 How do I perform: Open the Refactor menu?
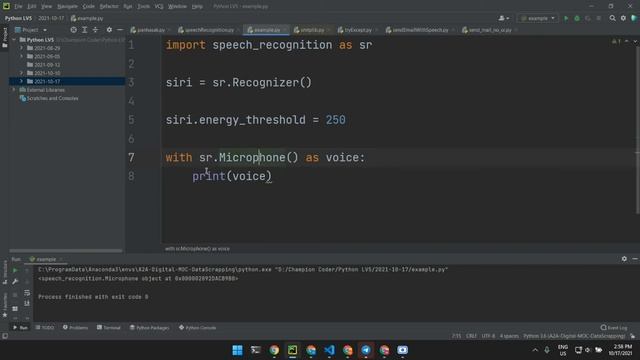[x=109, y=7]
